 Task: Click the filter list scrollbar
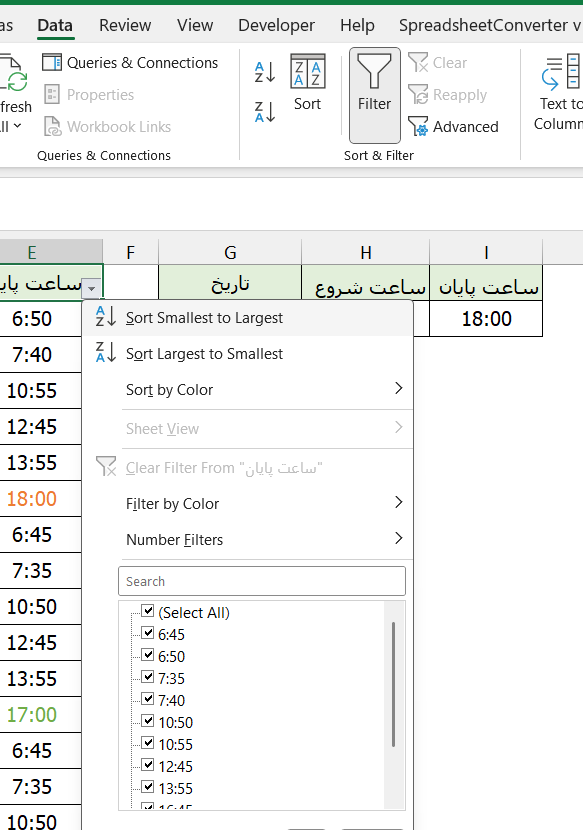pyautogui.click(x=393, y=684)
